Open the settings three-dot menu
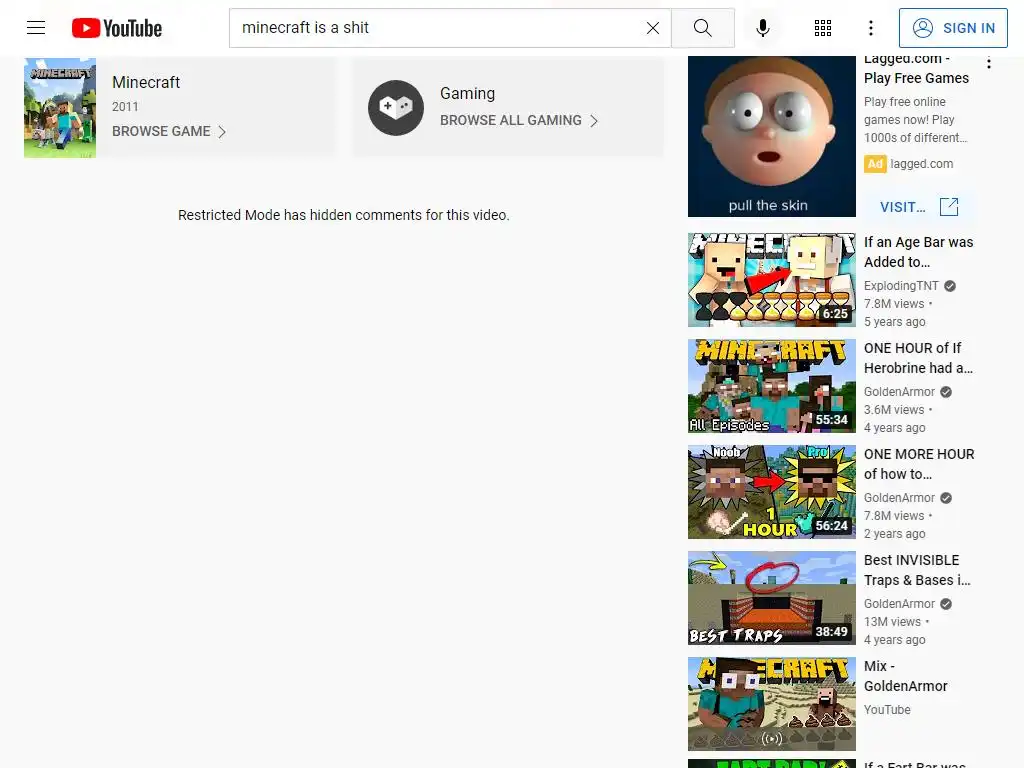 tap(871, 28)
